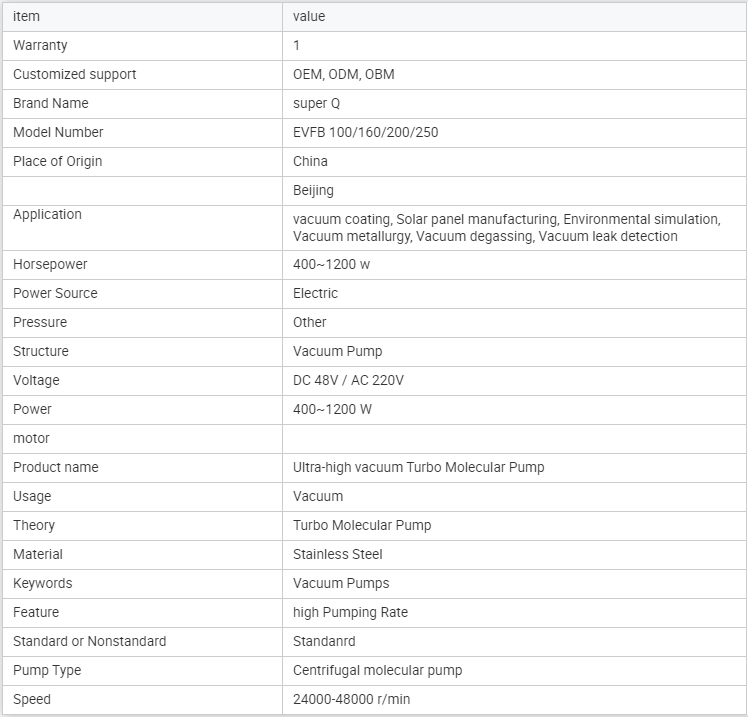748x717 pixels.
Task: Select the 'Electric' power source value
Action: pyautogui.click(x=315, y=293)
